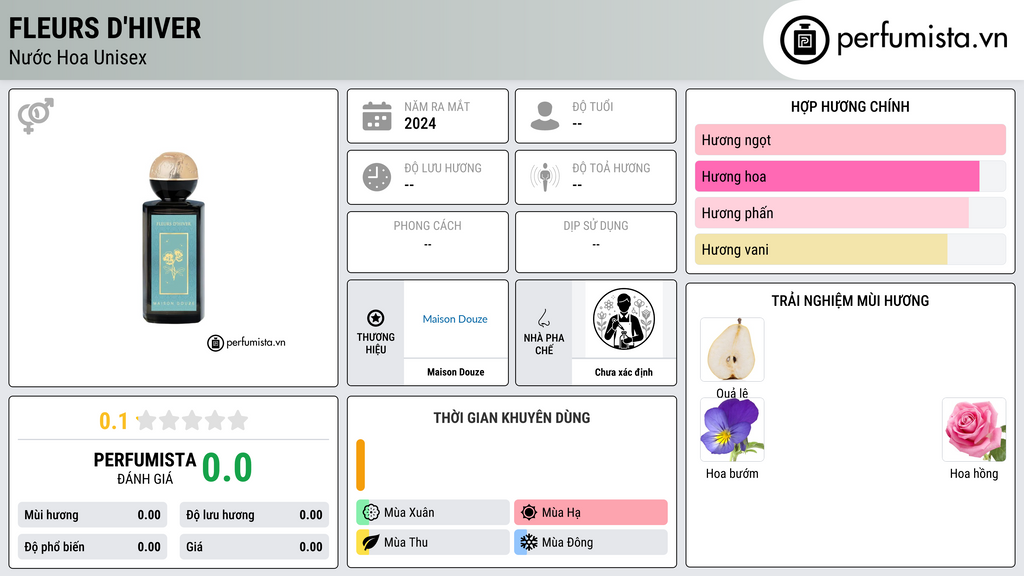Click the Maison Douze brand name label
This screenshot has height=576, width=1024.
(456, 372)
